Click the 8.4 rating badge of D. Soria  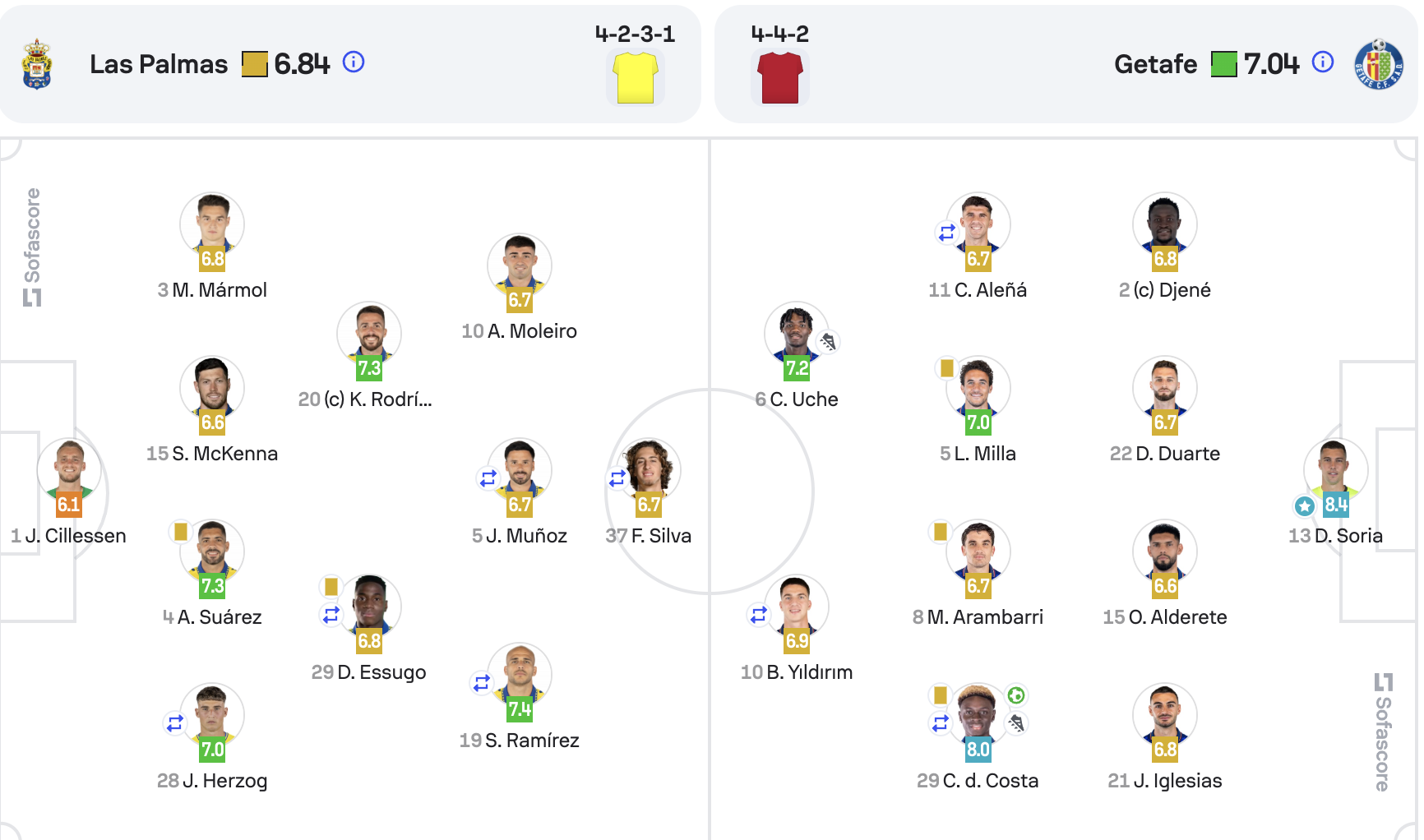(1336, 505)
